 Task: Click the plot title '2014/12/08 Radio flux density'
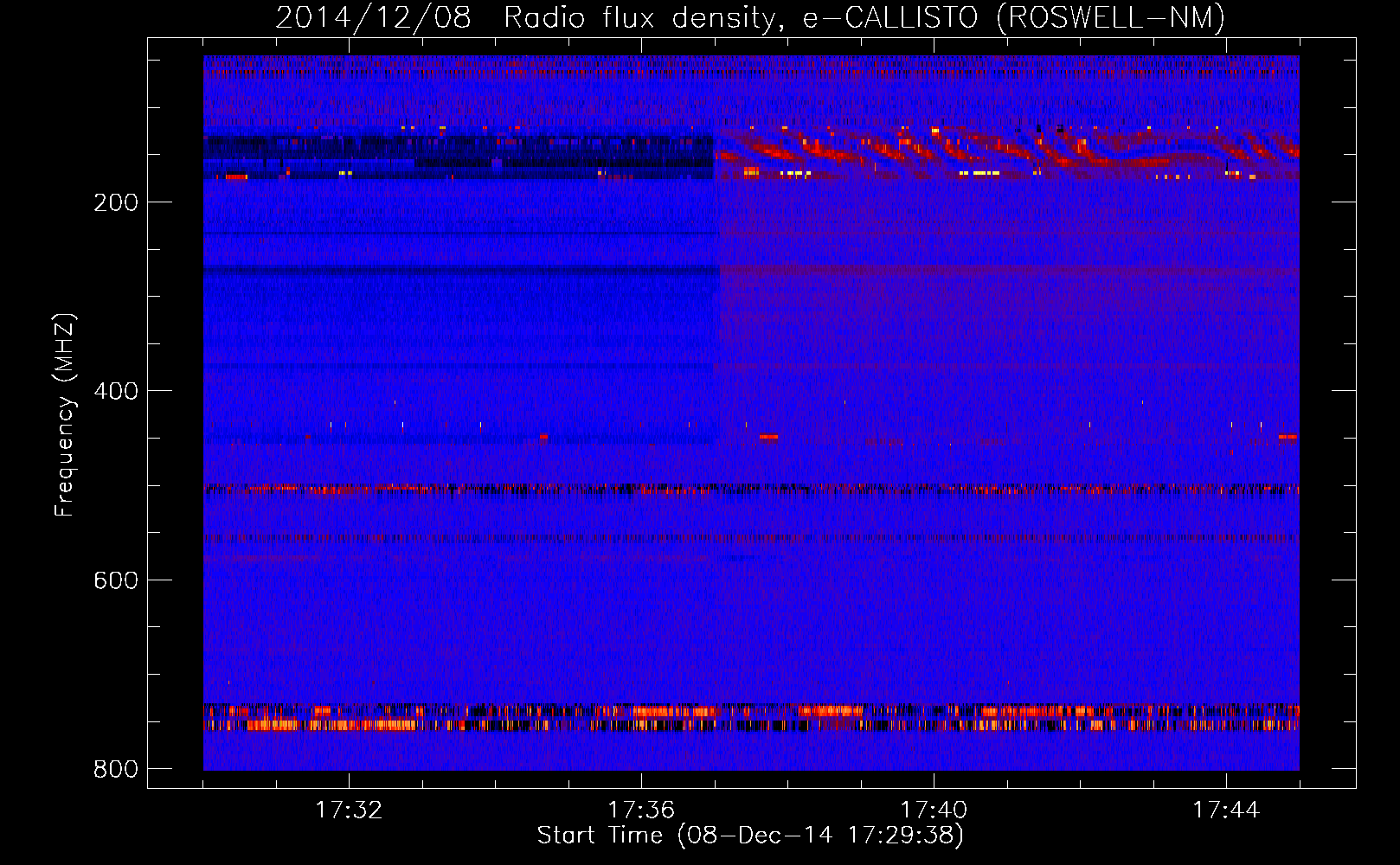pyautogui.click(x=750, y=18)
